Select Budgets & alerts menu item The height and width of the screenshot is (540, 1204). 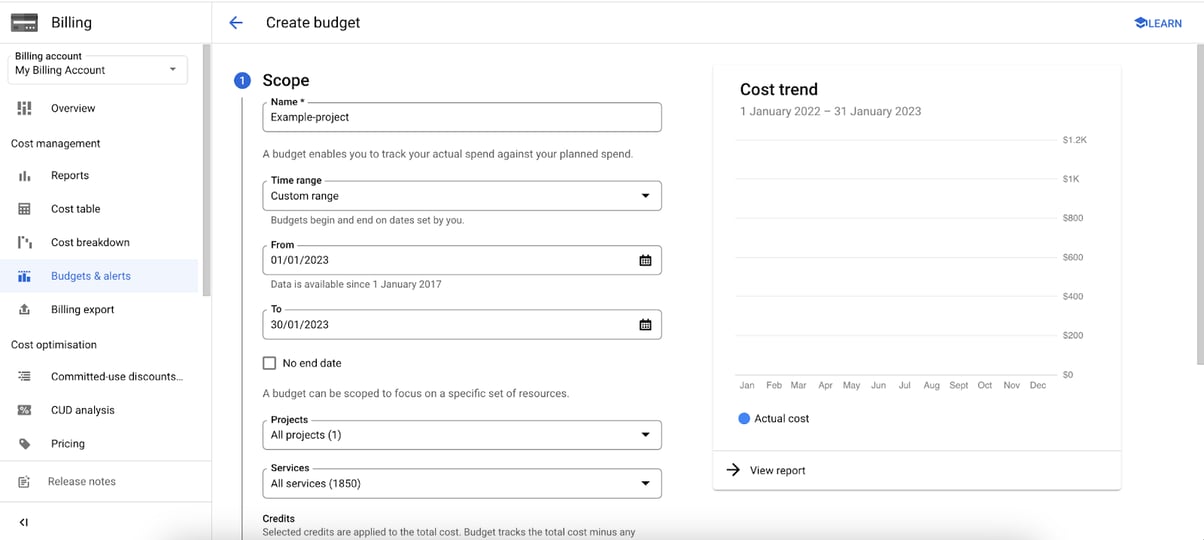(90, 276)
